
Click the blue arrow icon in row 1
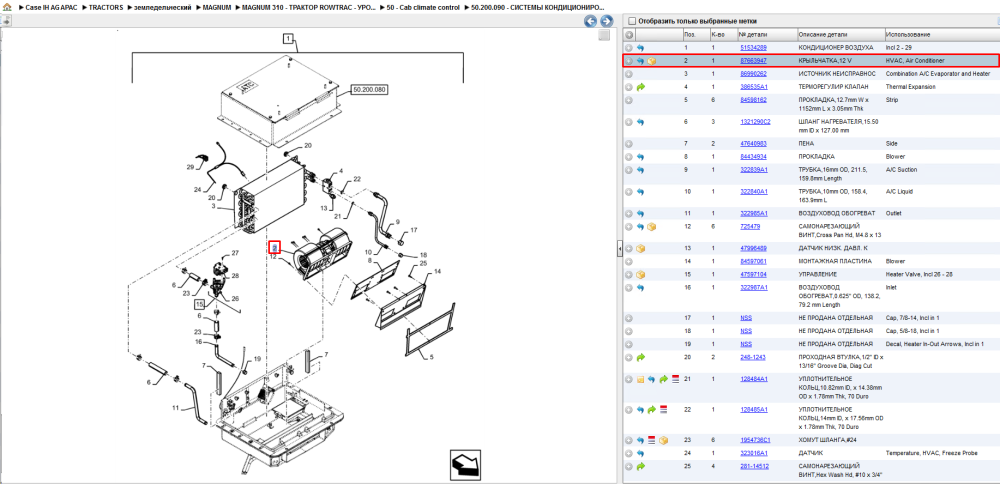pos(640,48)
